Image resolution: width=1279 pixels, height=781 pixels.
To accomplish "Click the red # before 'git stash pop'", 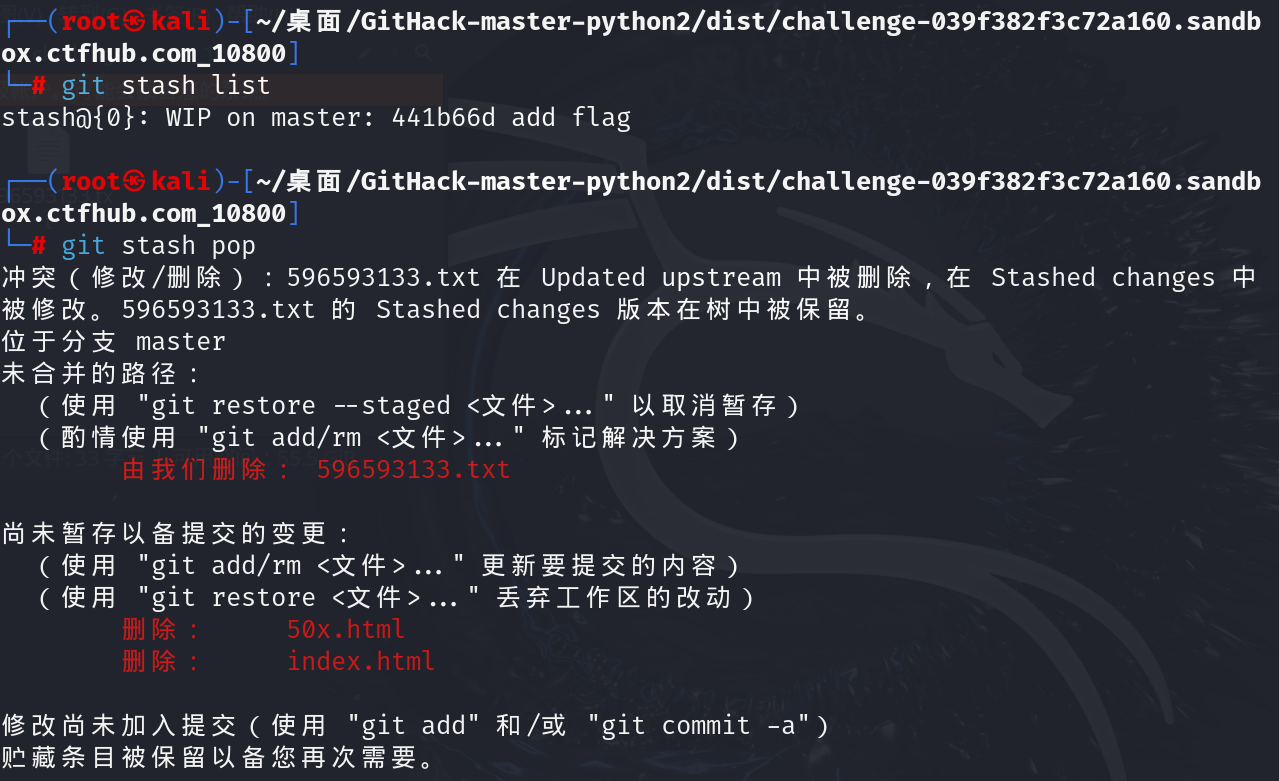I will tap(39, 246).
